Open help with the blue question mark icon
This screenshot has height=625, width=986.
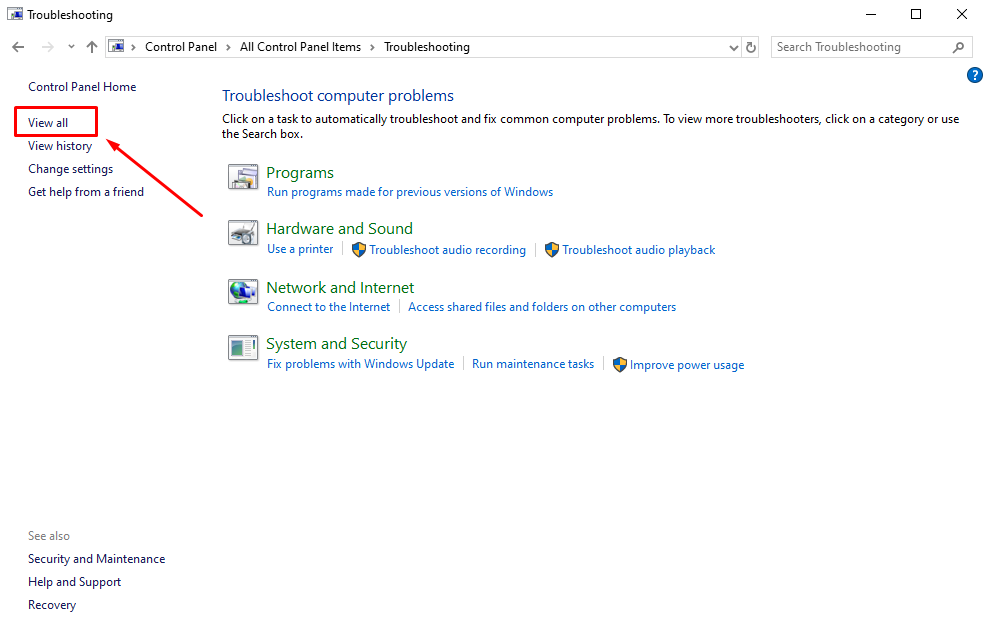[x=974, y=75]
